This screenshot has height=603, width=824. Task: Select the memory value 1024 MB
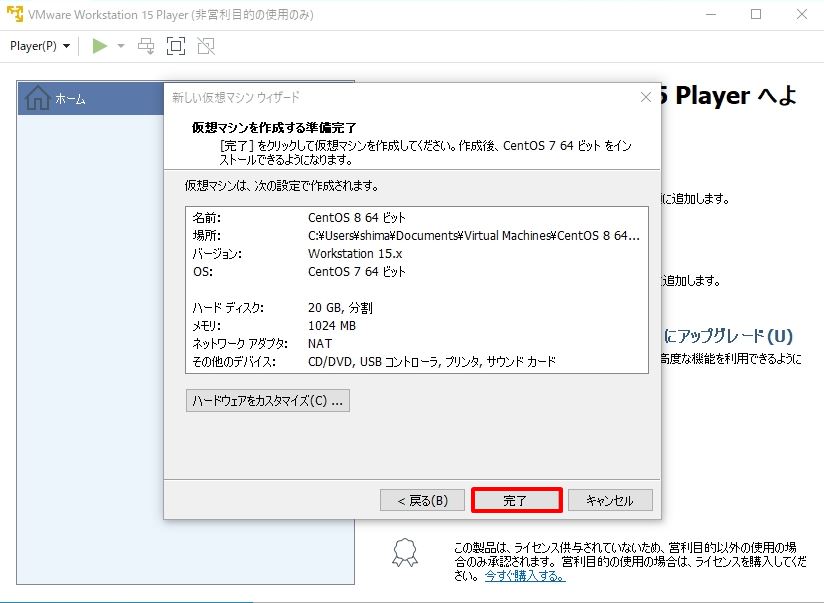(x=332, y=325)
